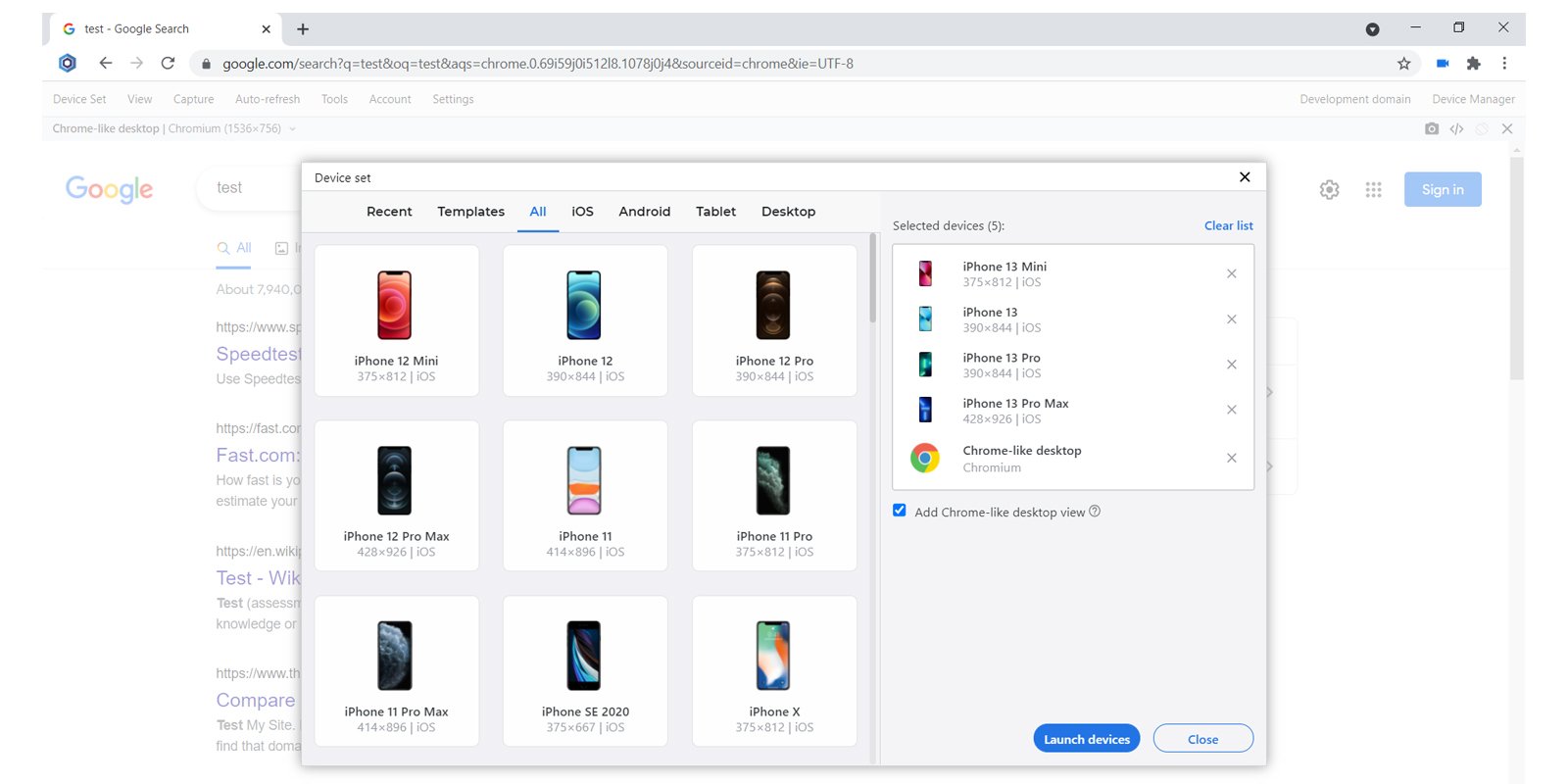
Task: Close the device toolbar with the X
Action: click(x=1507, y=128)
